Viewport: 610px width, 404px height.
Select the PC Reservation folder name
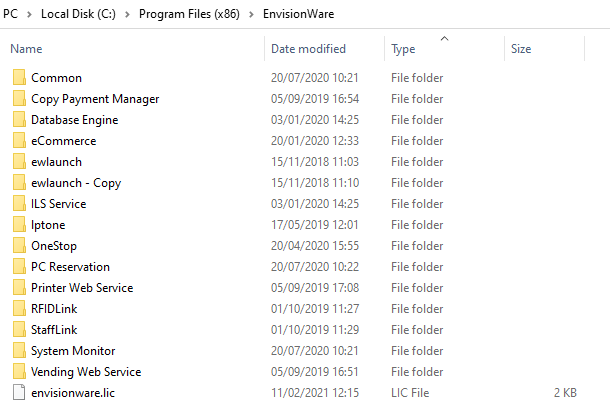(70, 267)
